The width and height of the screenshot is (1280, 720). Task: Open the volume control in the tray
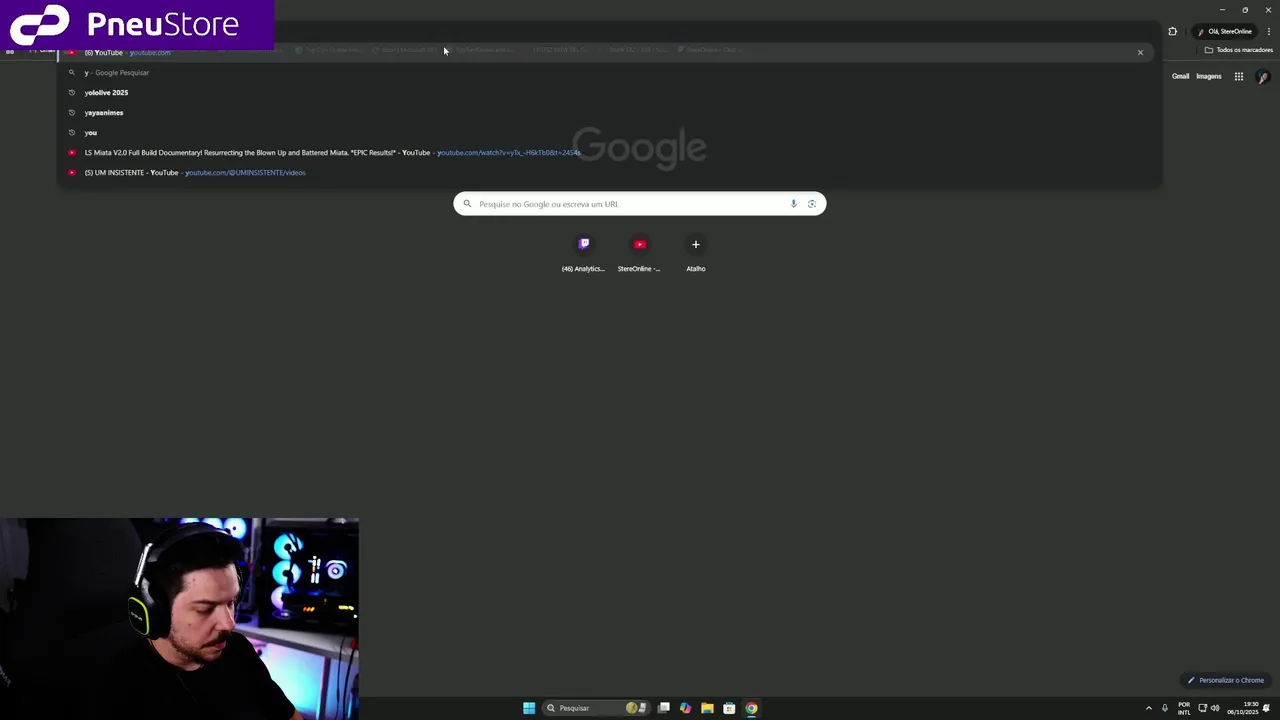point(1215,708)
